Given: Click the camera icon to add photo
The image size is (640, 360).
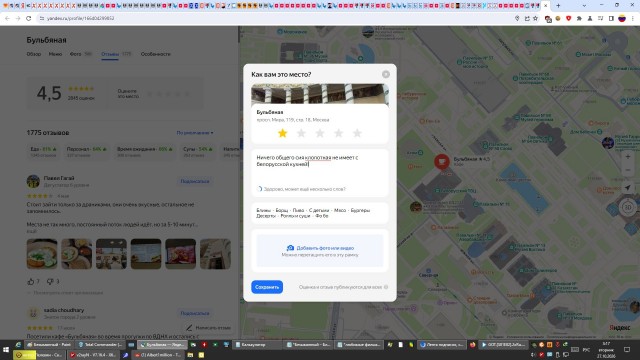Looking at the screenshot, I should 290,248.
